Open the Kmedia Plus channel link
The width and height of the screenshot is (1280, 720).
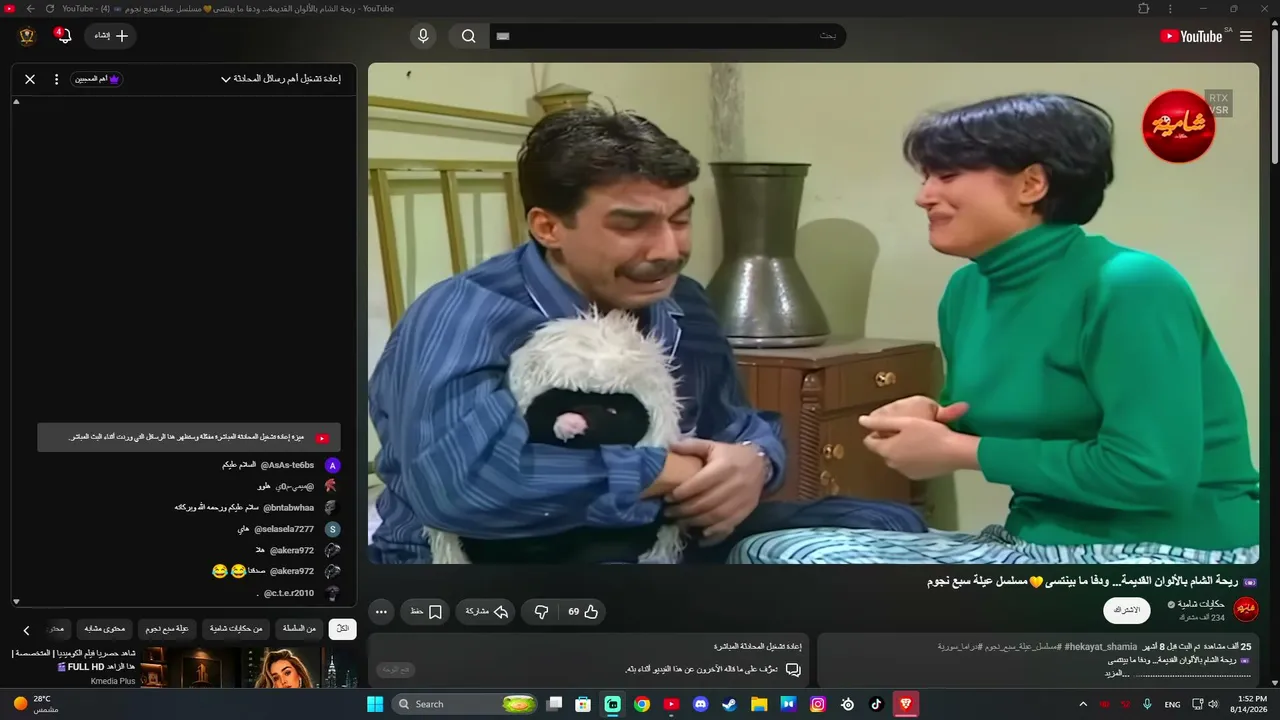click(113, 681)
